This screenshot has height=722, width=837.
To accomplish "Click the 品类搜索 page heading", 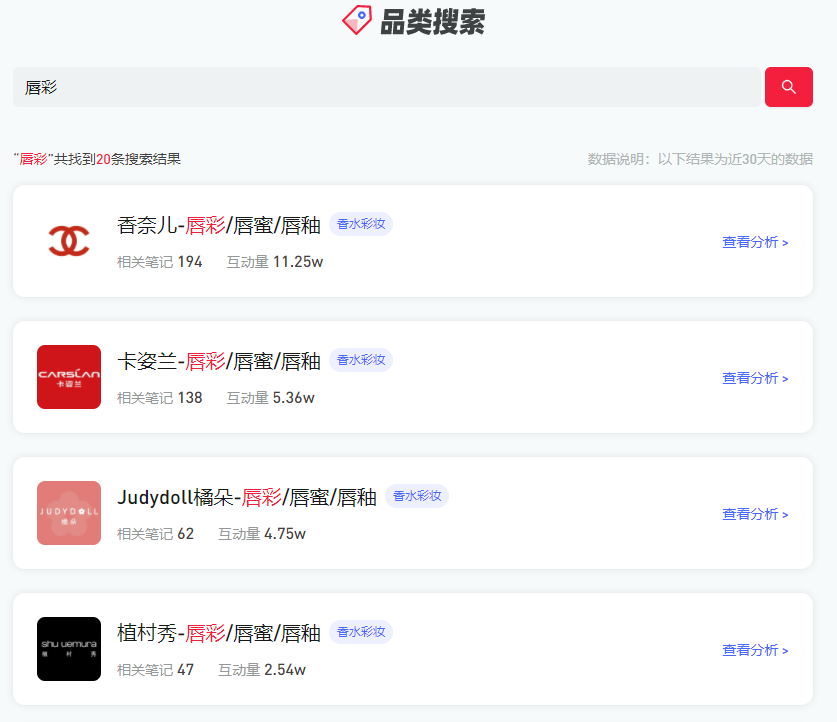I will pos(432,22).
